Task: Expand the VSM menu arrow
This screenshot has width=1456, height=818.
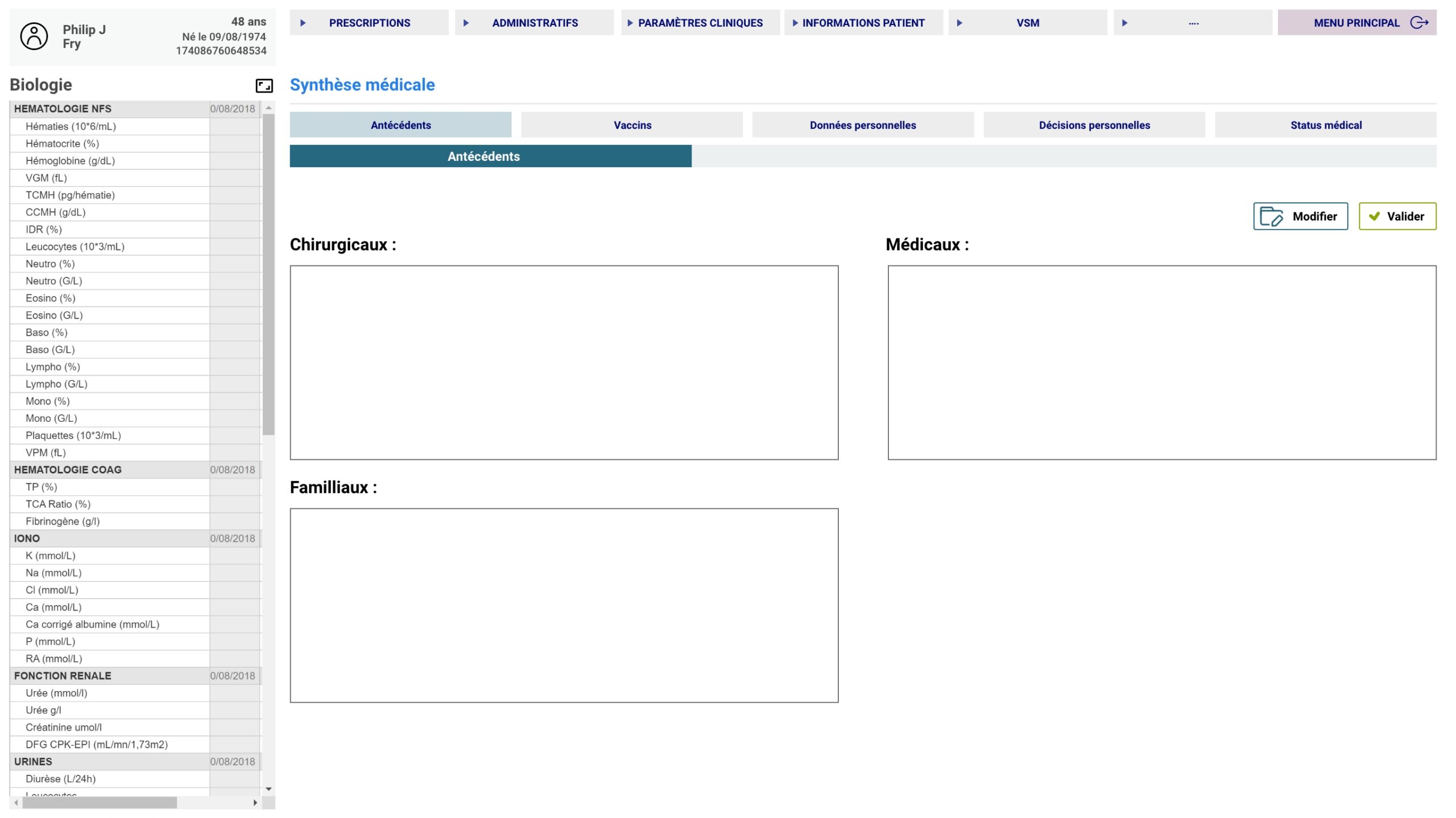Action: pos(959,23)
